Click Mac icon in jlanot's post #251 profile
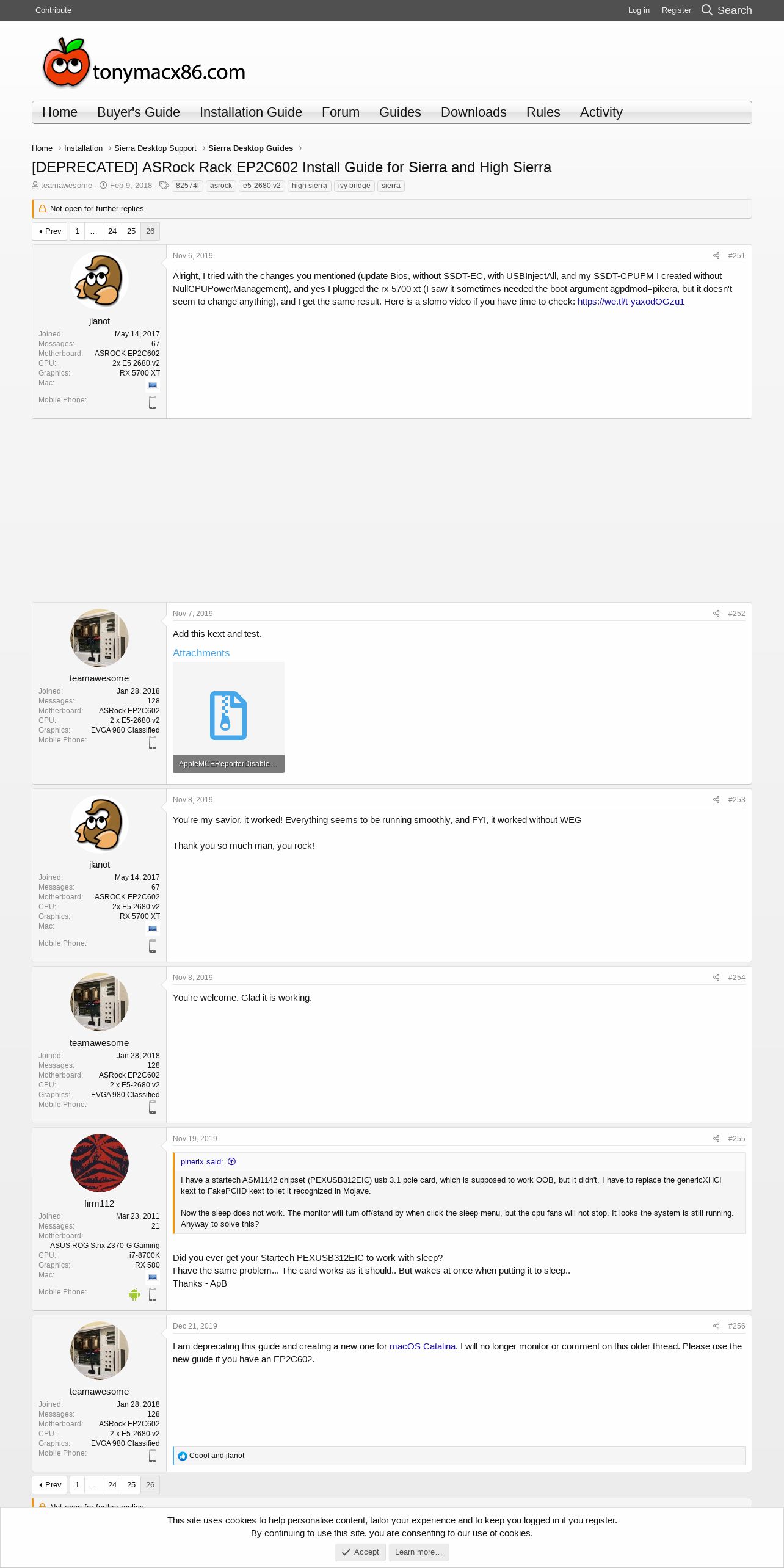The height and width of the screenshot is (1568, 784). pyautogui.click(x=153, y=385)
